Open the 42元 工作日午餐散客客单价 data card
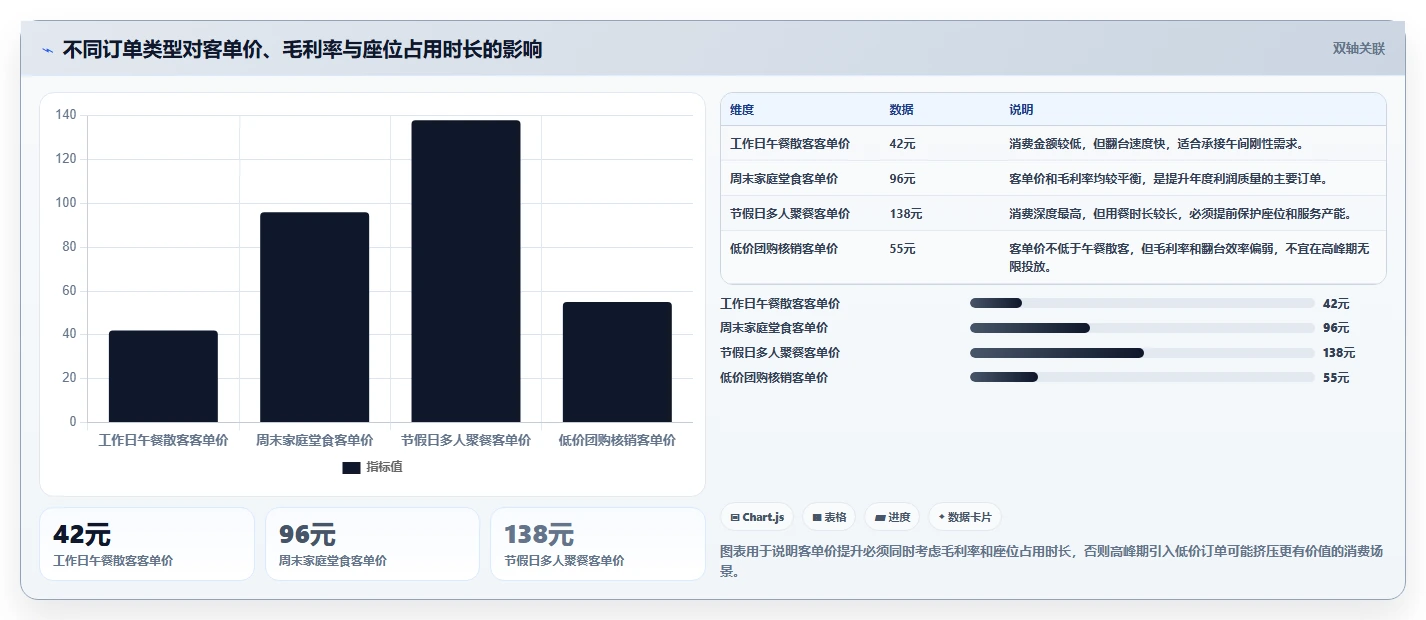 (147, 544)
